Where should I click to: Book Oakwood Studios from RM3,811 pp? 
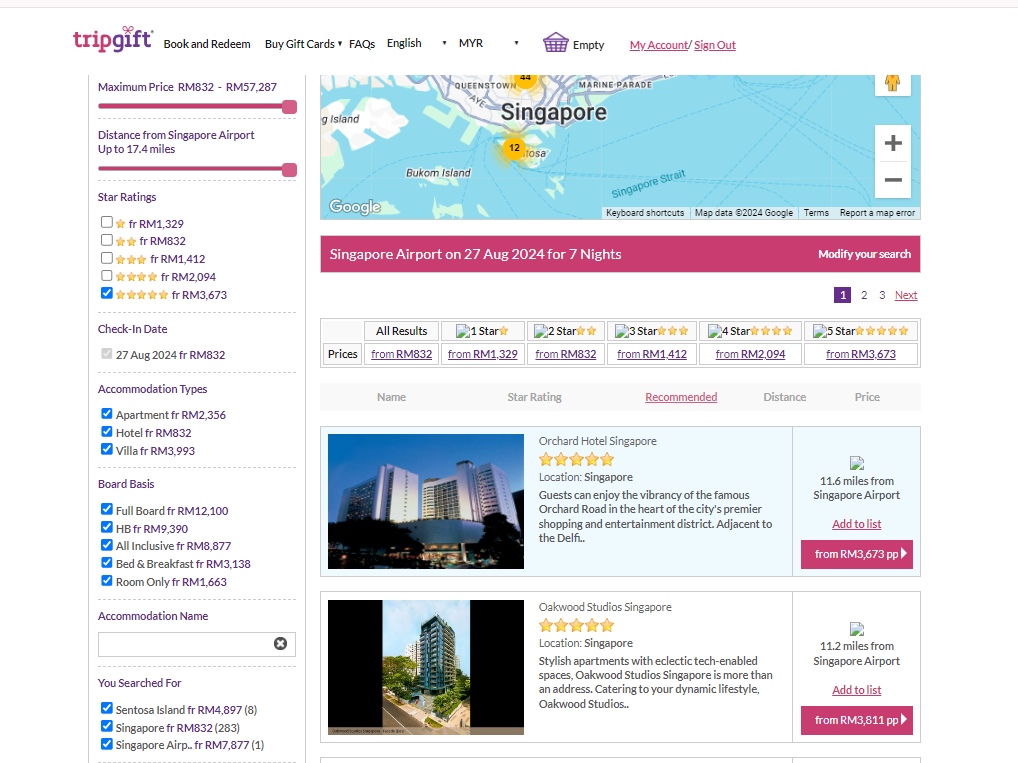pos(856,720)
